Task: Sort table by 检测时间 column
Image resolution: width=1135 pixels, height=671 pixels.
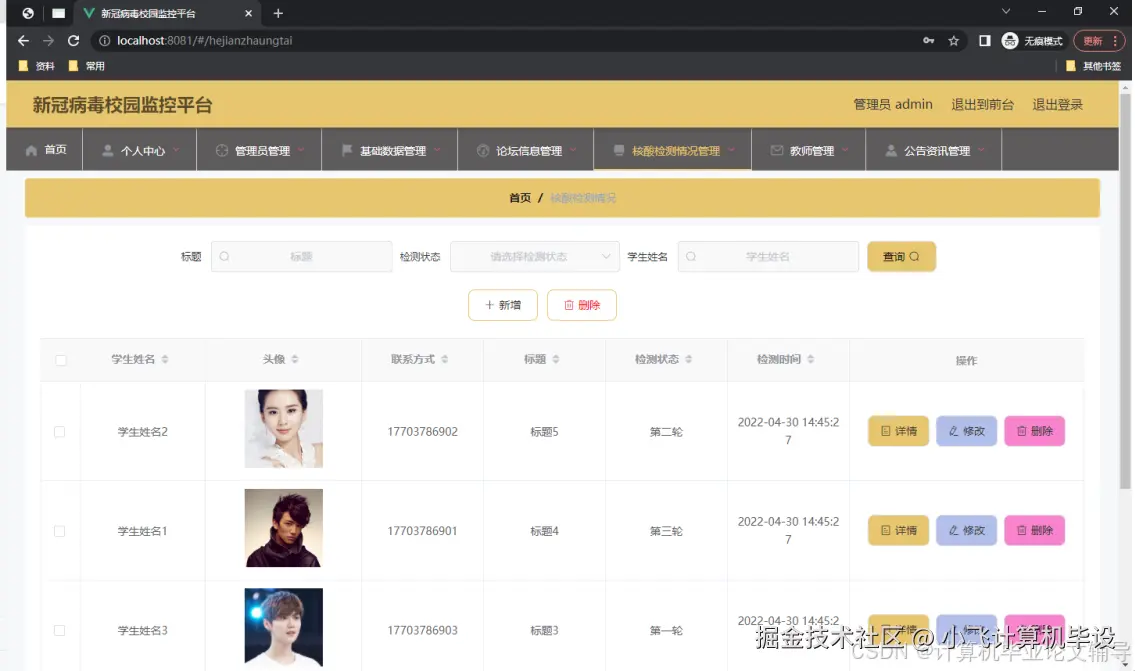Action: coord(811,359)
